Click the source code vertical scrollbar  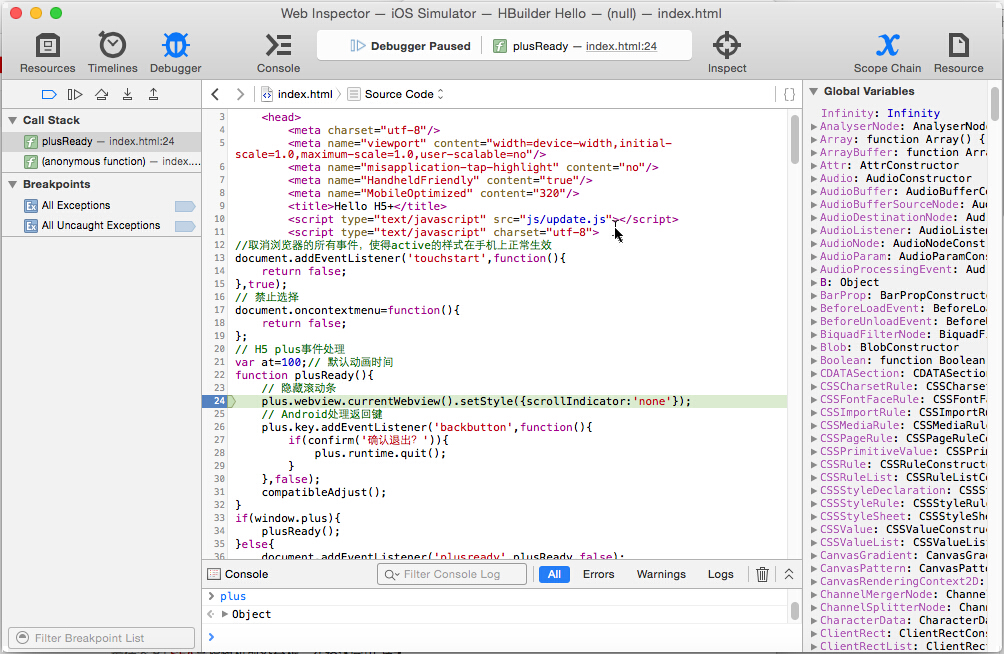(794, 139)
